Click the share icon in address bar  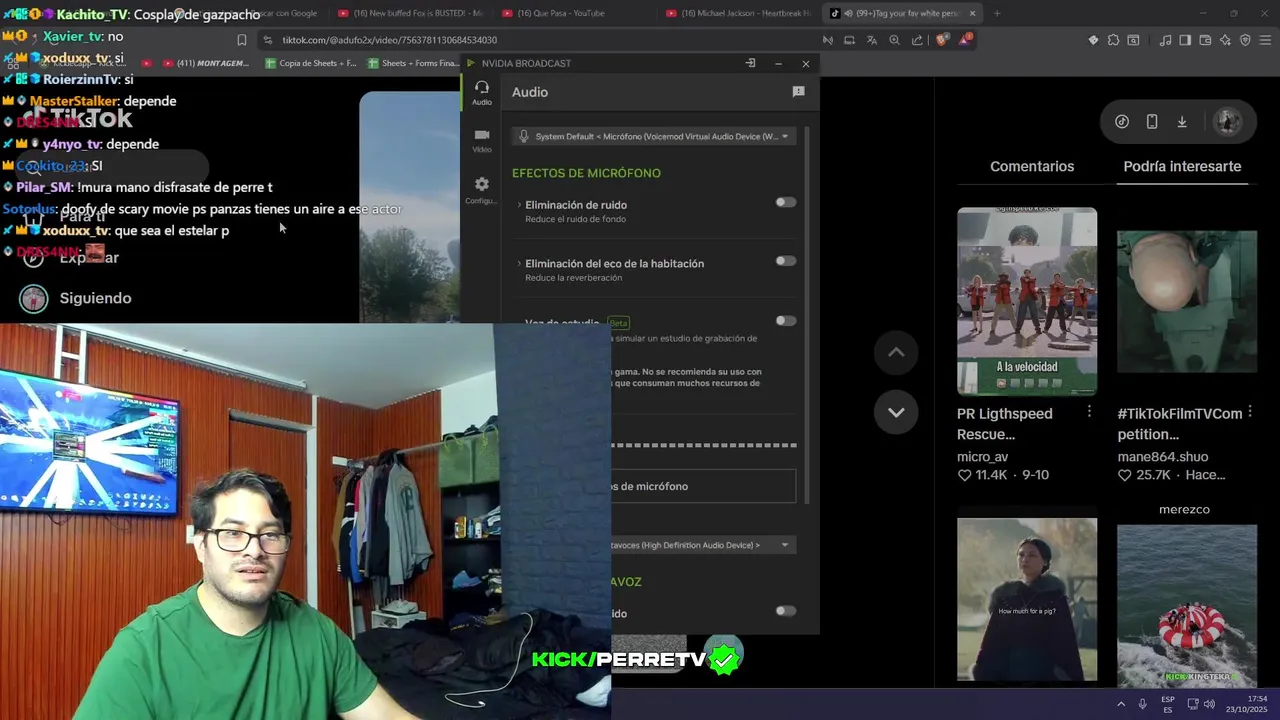pyautogui.click(x=917, y=40)
